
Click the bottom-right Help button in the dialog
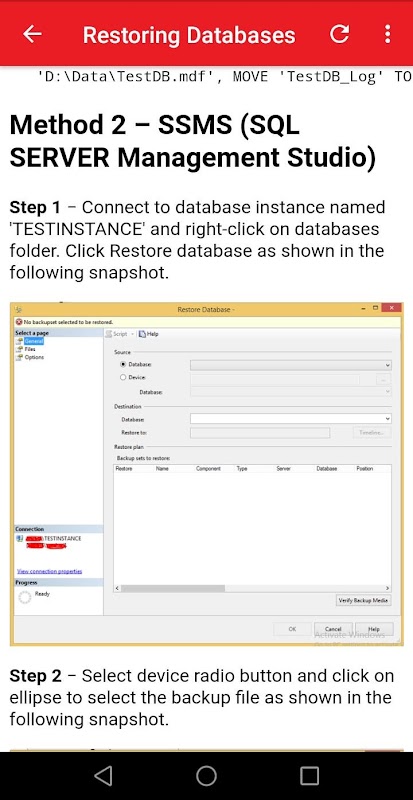point(374,629)
